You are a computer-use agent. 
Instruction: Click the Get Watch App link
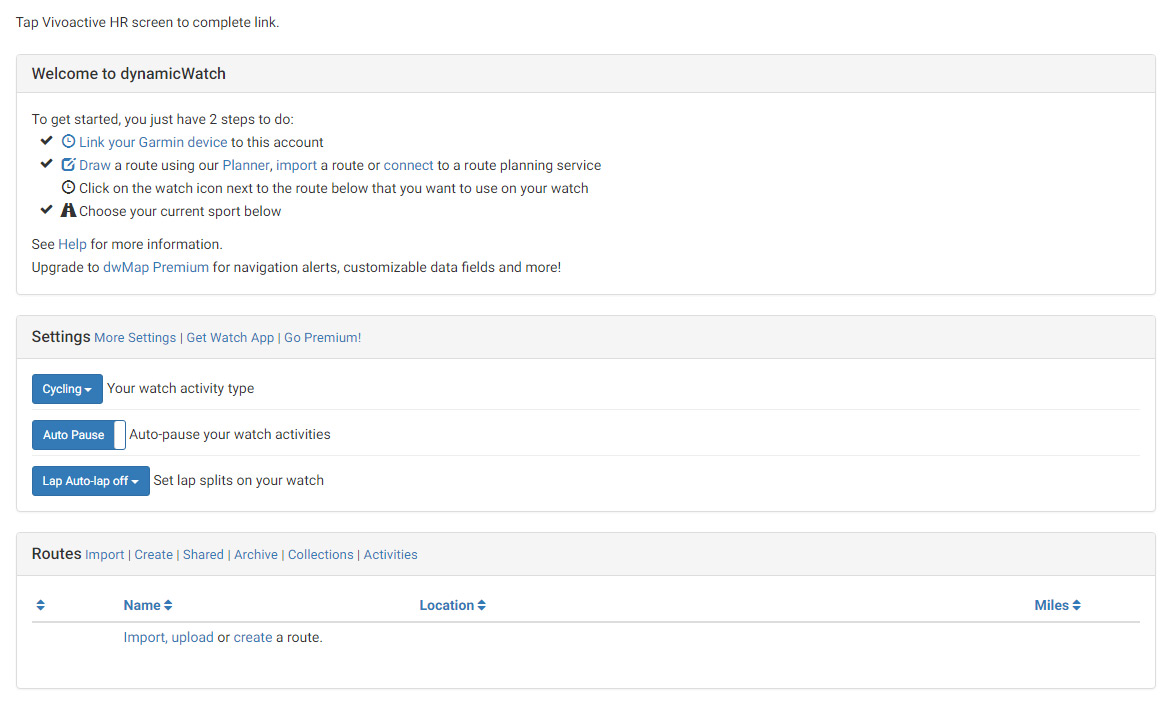pyautogui.click(x=230, y=338)
